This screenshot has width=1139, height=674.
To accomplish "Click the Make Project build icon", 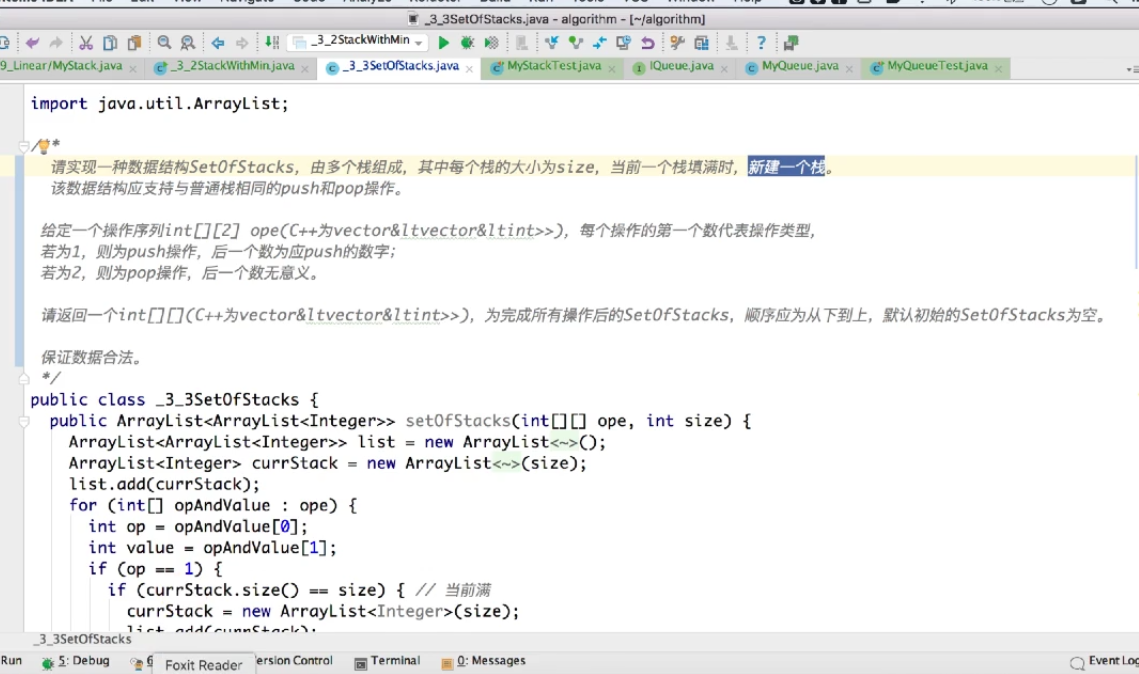I will tap(272, 43).
